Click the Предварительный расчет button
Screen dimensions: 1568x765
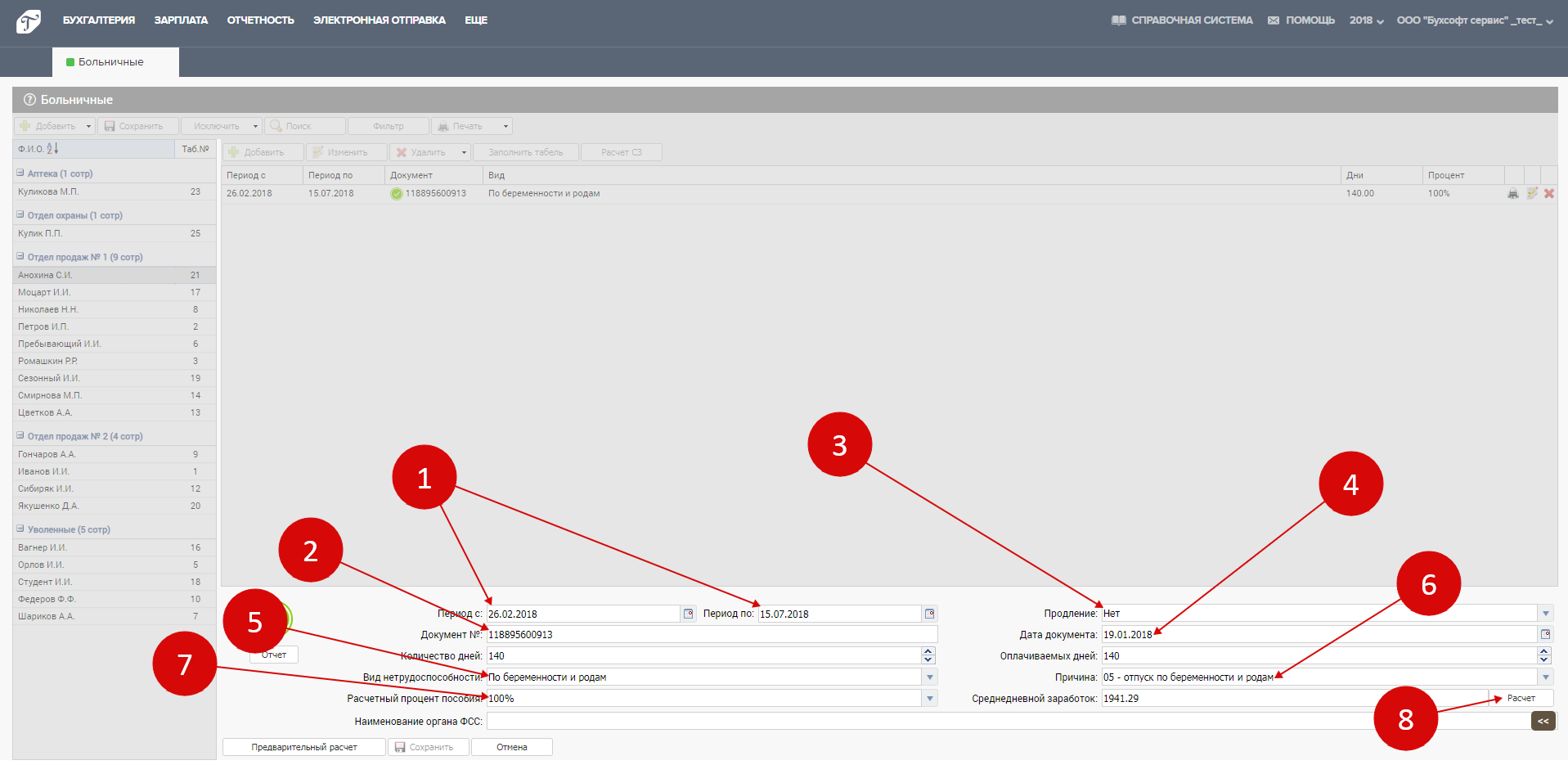(304, 747)
